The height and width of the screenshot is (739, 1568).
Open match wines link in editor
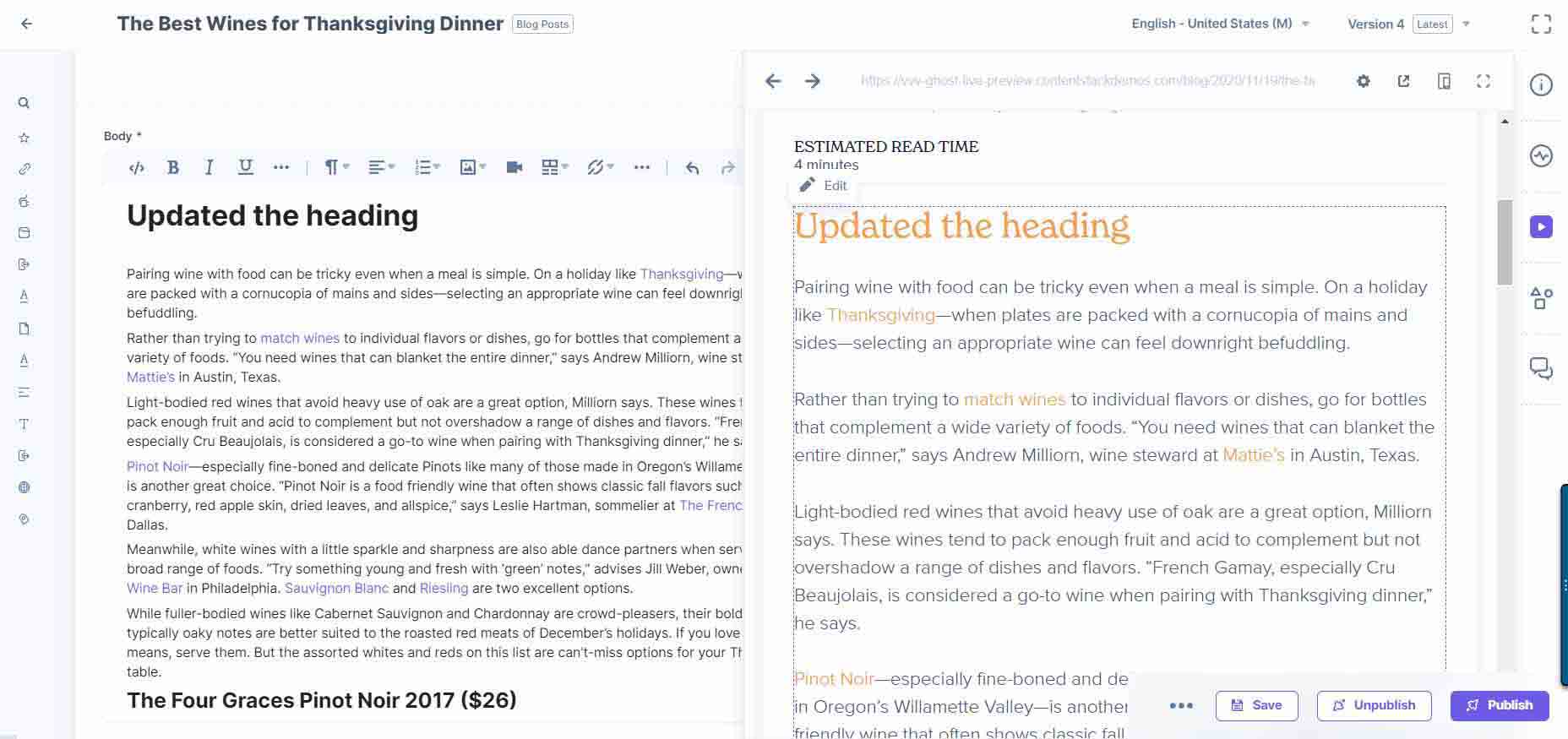click(x=300, y=338)
